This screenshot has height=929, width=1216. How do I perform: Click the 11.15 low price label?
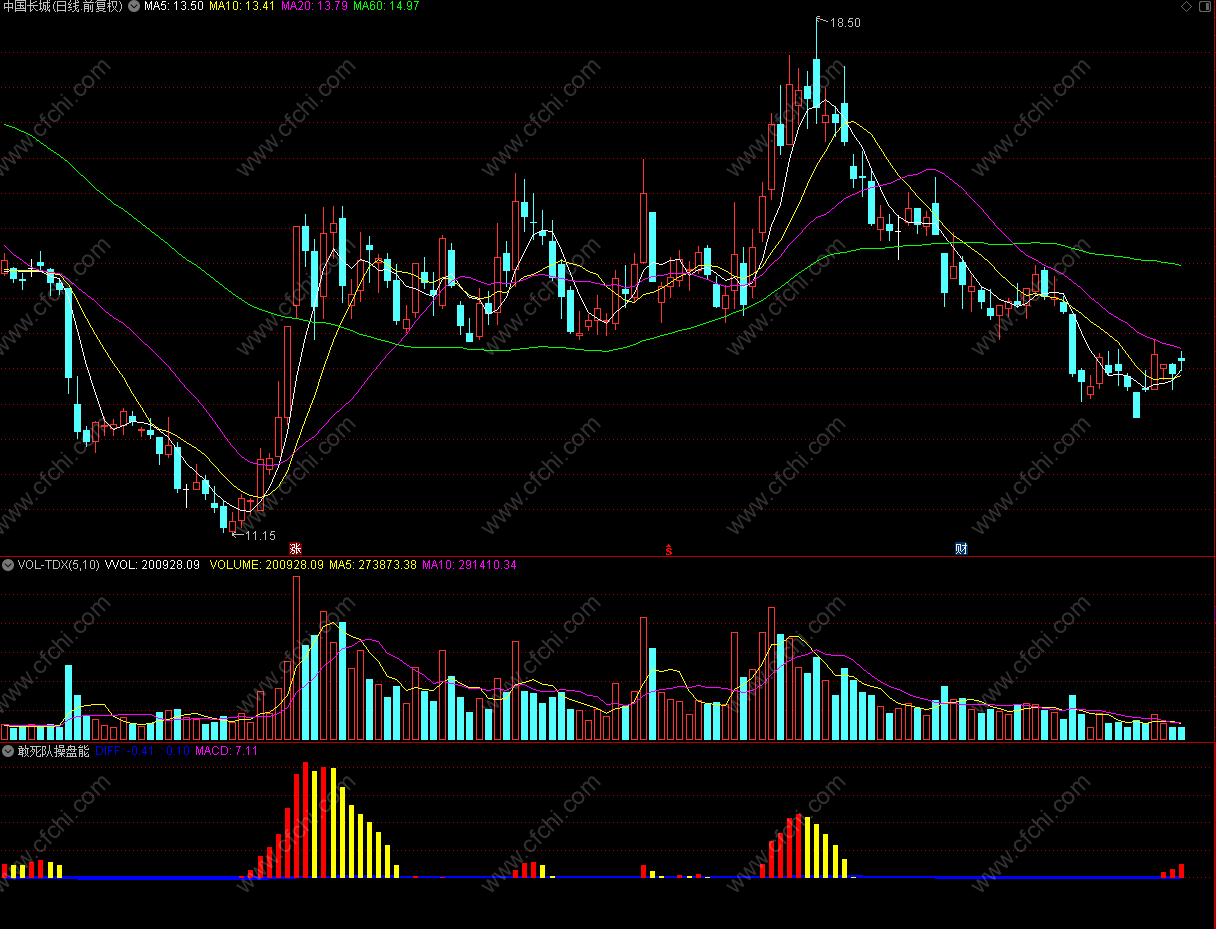point(260,535)
